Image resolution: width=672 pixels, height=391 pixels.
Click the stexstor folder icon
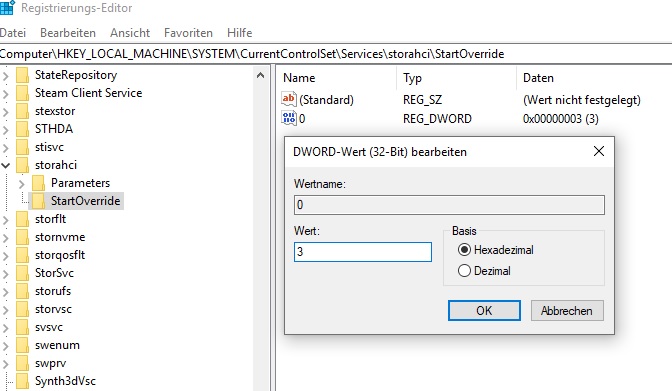click(22, 111)
